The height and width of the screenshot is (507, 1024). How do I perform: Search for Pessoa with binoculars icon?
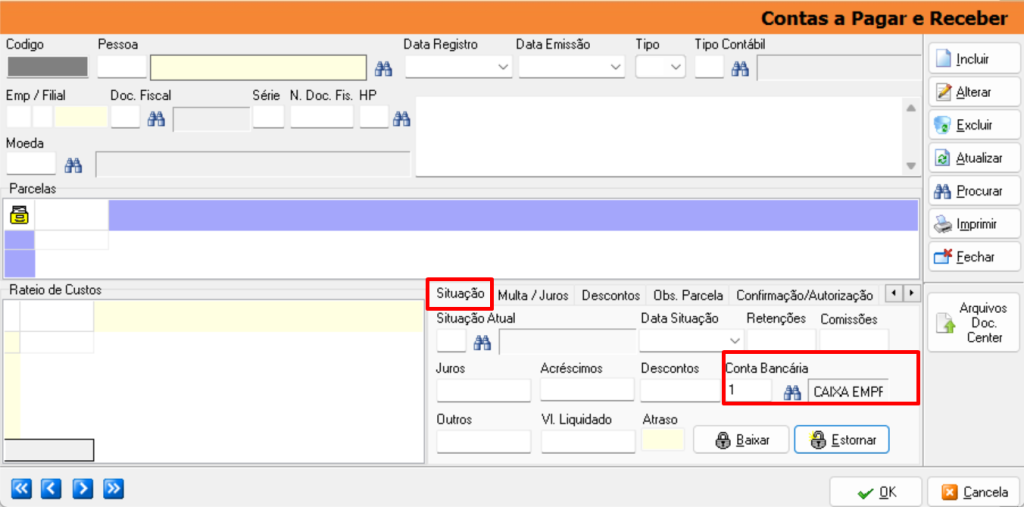click(382, 67)
